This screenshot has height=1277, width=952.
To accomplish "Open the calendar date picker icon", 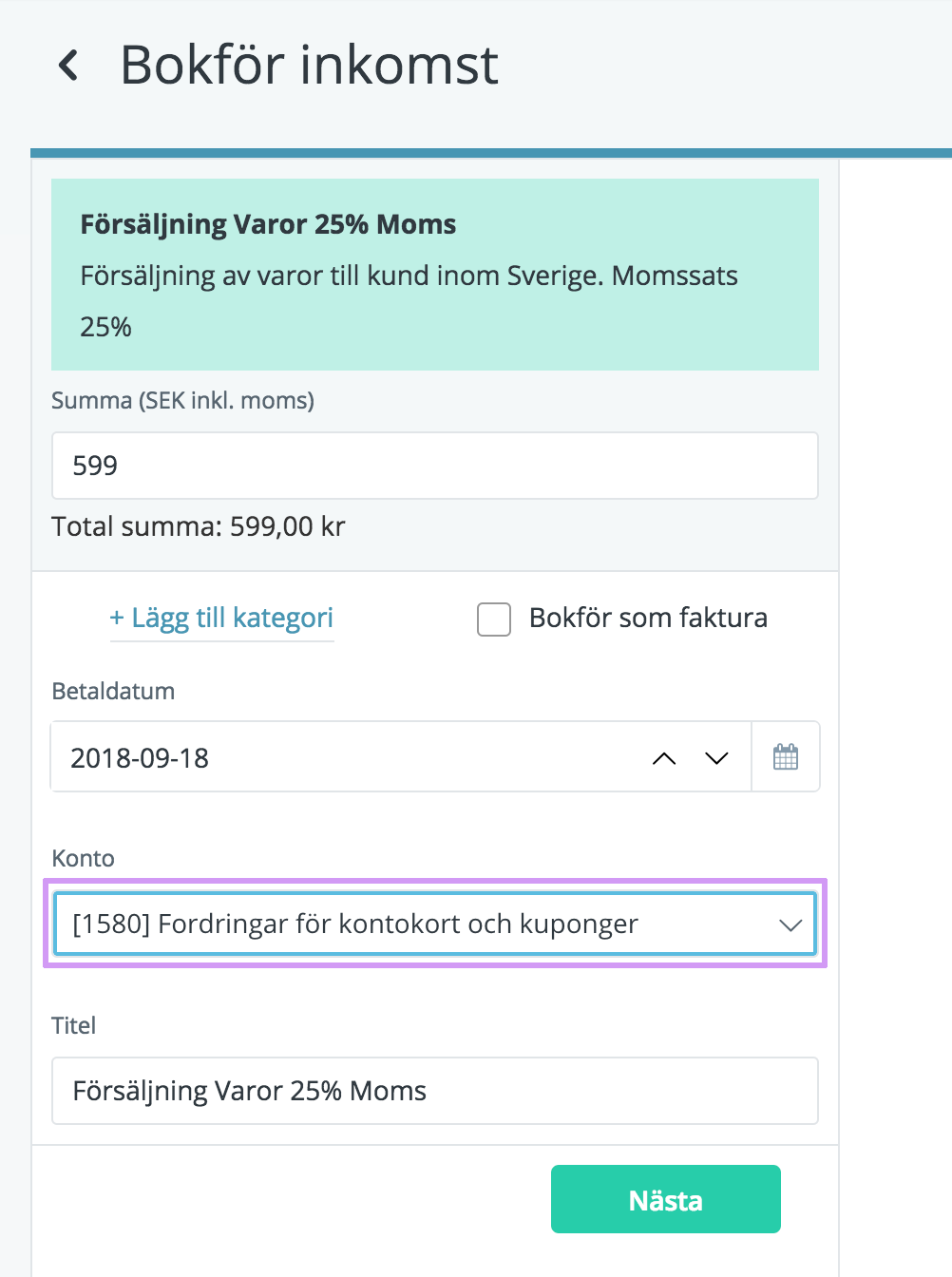I will tap(786, 757).
